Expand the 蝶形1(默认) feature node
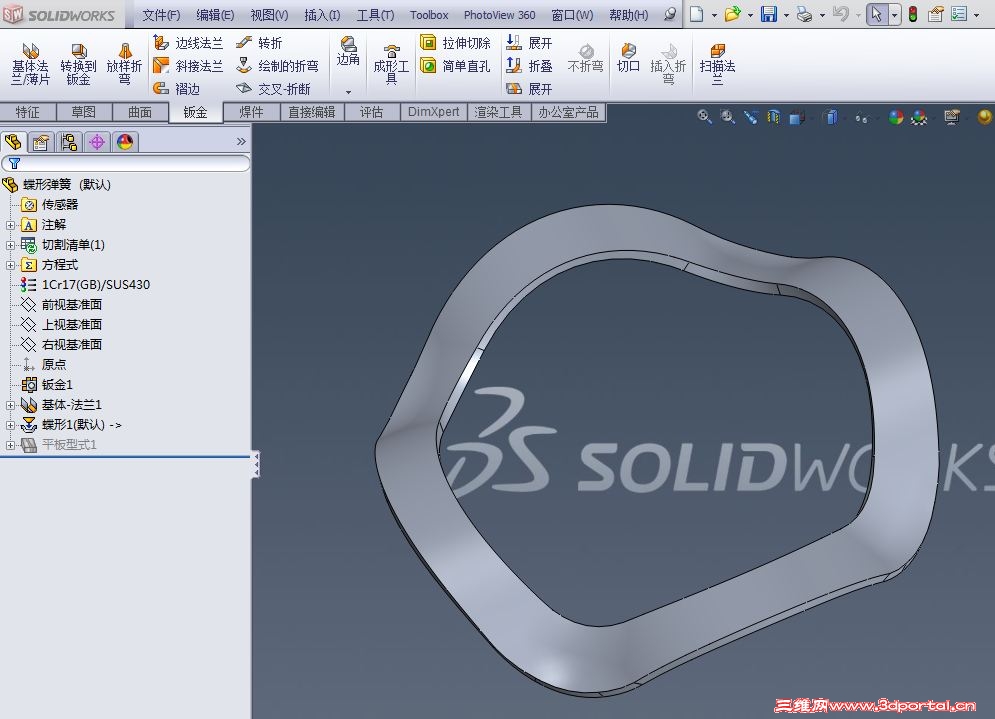995x719 pixels. [x=10, y=425]
